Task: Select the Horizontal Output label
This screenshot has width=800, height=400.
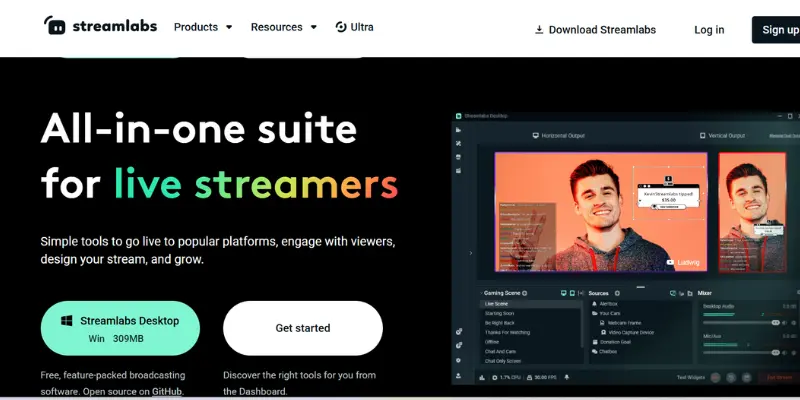Action: point(559,136)
